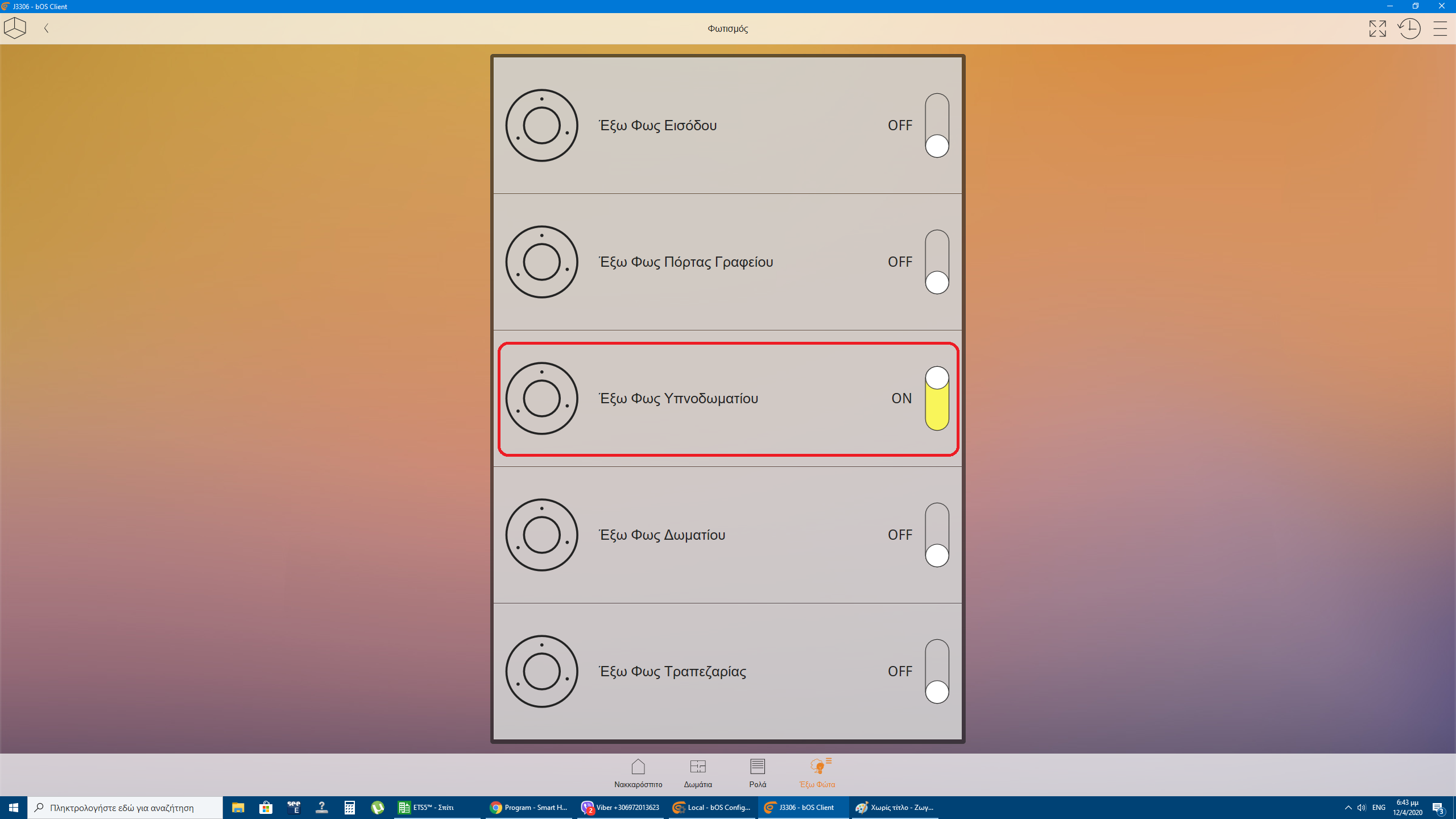
Task: Click the dial icon beside Έξω Φως Εισόδου
Action: coord(541,125)
